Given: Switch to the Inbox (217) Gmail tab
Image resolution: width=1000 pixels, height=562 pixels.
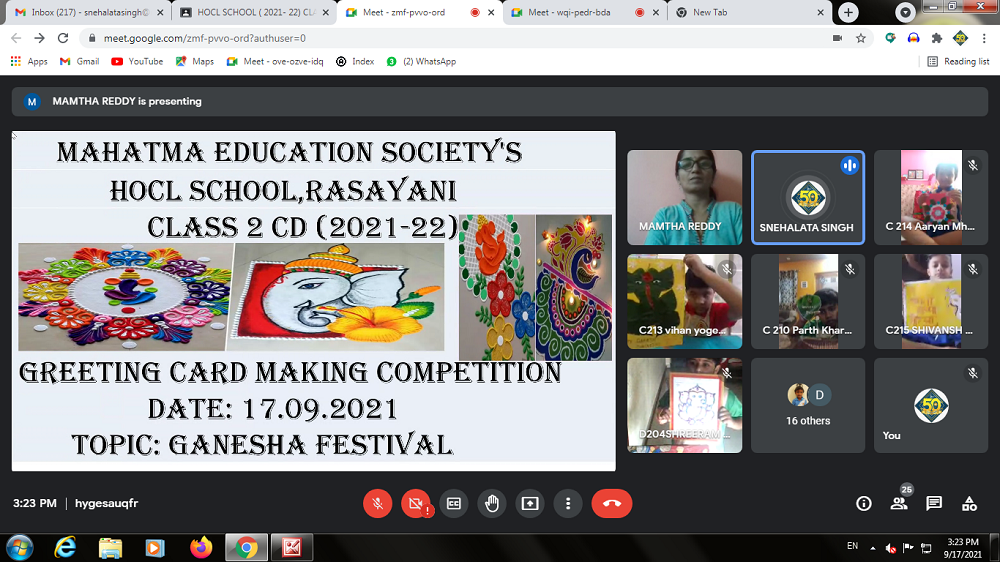Looking at the screenshot, I should [84, 13].
